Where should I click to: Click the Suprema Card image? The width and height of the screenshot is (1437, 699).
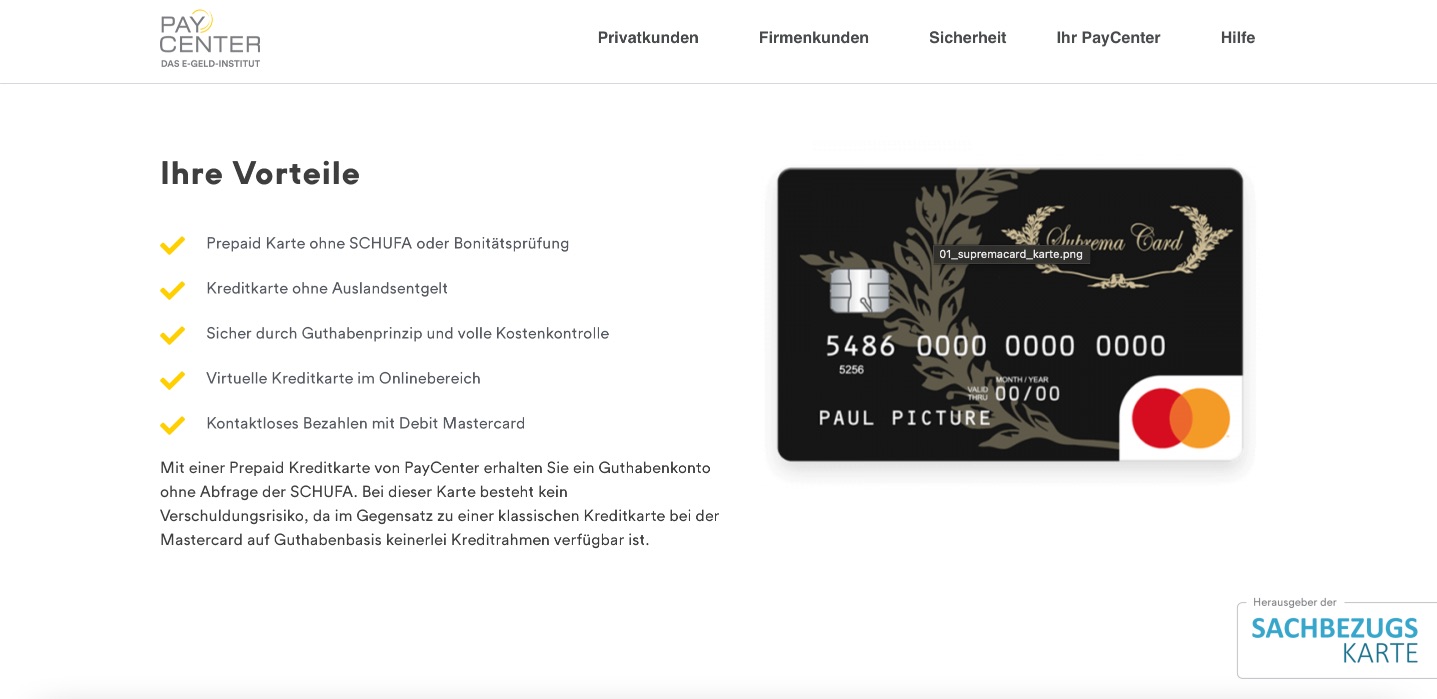(1010, 314)
